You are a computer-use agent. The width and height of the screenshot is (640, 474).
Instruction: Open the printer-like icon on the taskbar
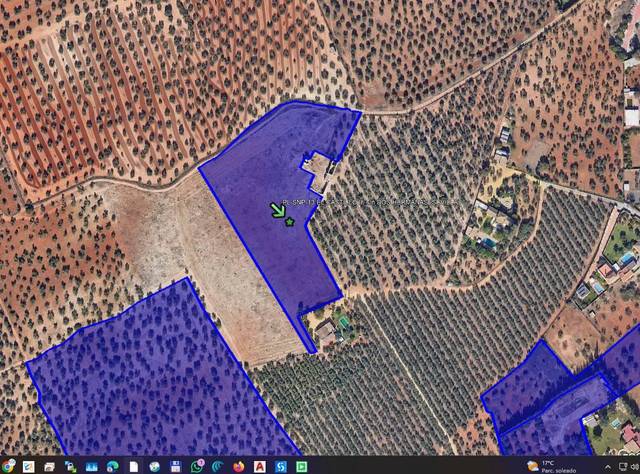(49, 466)
